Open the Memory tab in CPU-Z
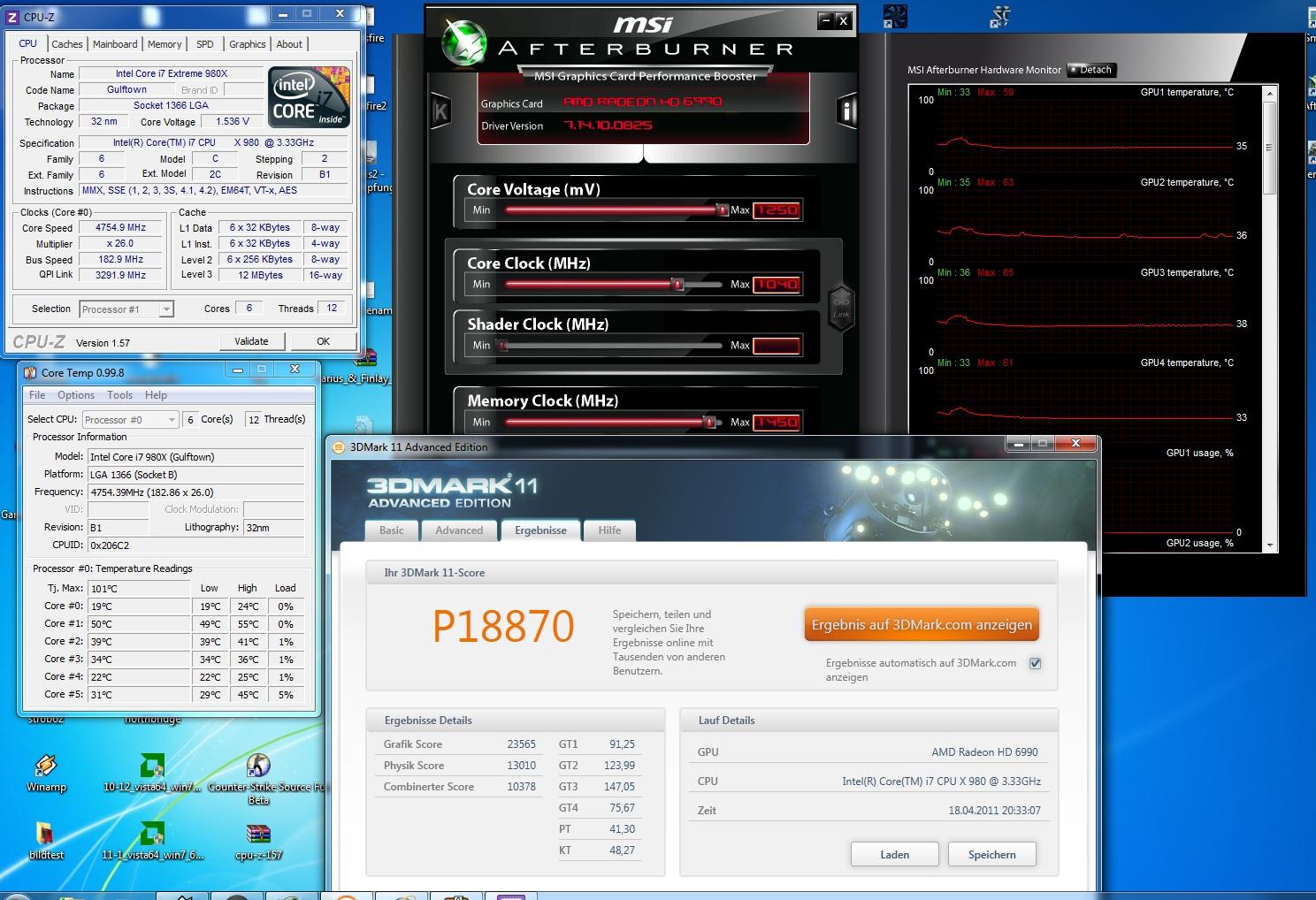The image size is (1316, 900). tap(164, 44)
